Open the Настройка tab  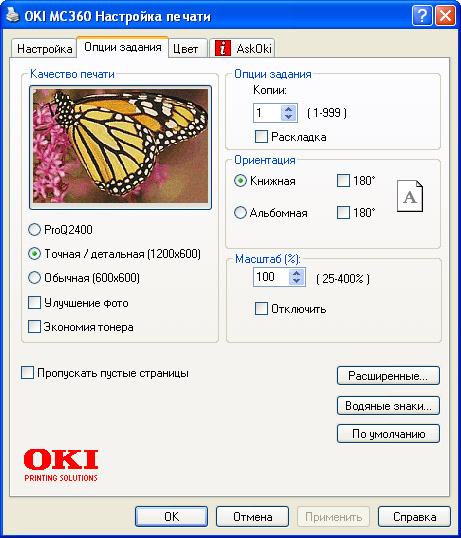point(44,49)
